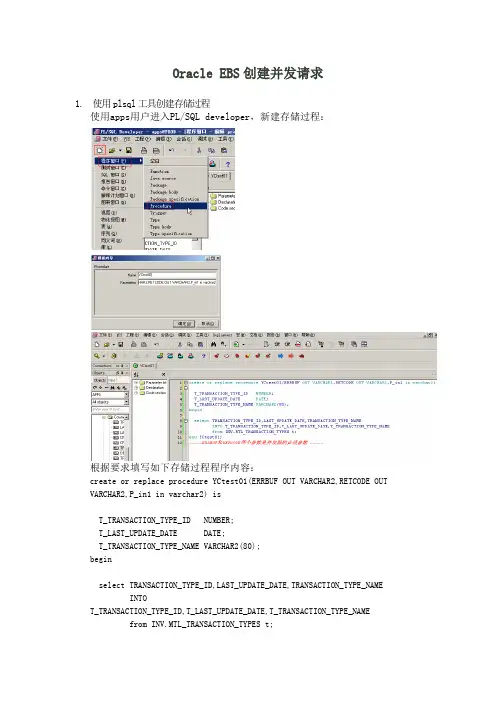This screenshot has height=702, width=496.
Task: Click the Print icon in the top toolbar
Action: coord(144,150)
